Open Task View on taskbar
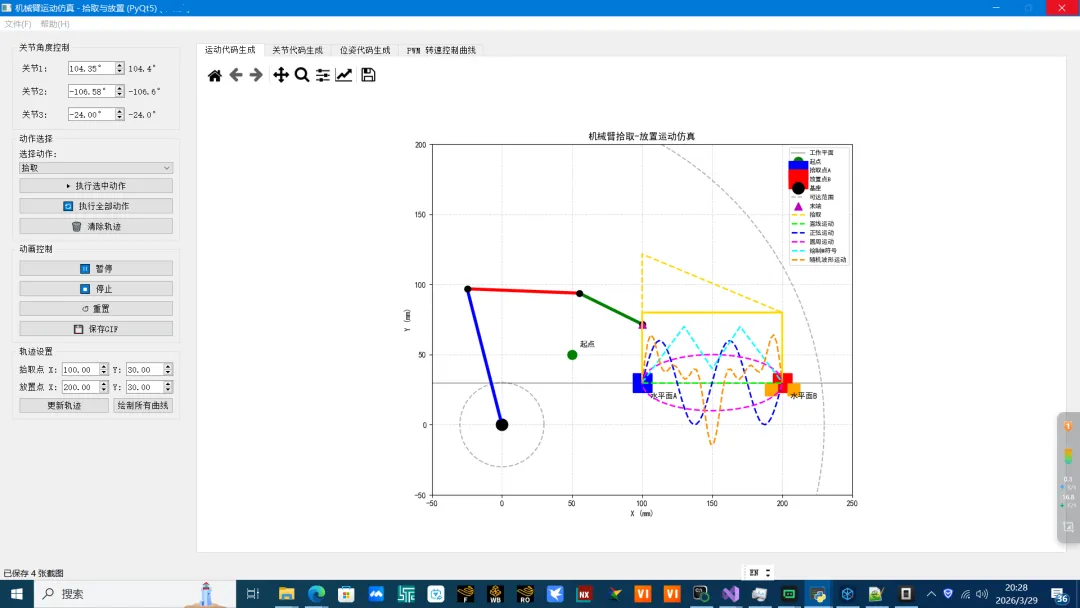 pyautogui.click(x=253, y=594)
